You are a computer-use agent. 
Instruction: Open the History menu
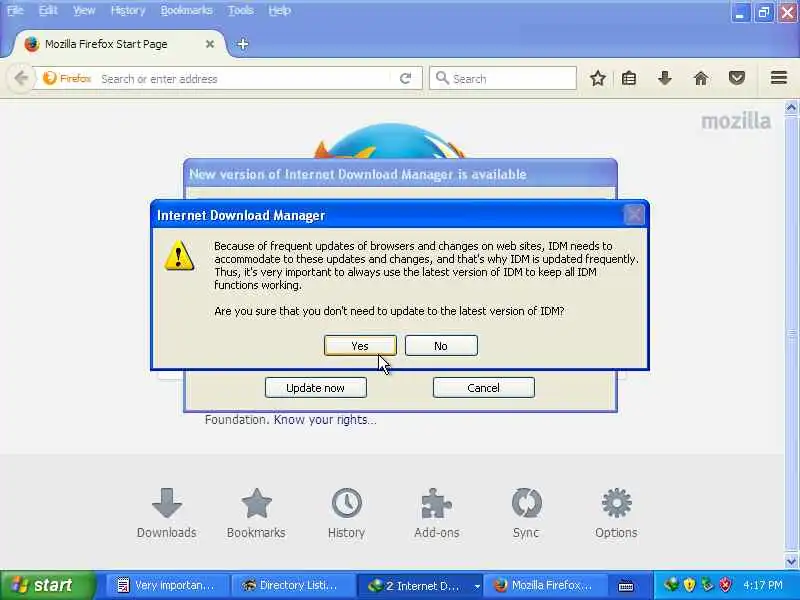128,10
